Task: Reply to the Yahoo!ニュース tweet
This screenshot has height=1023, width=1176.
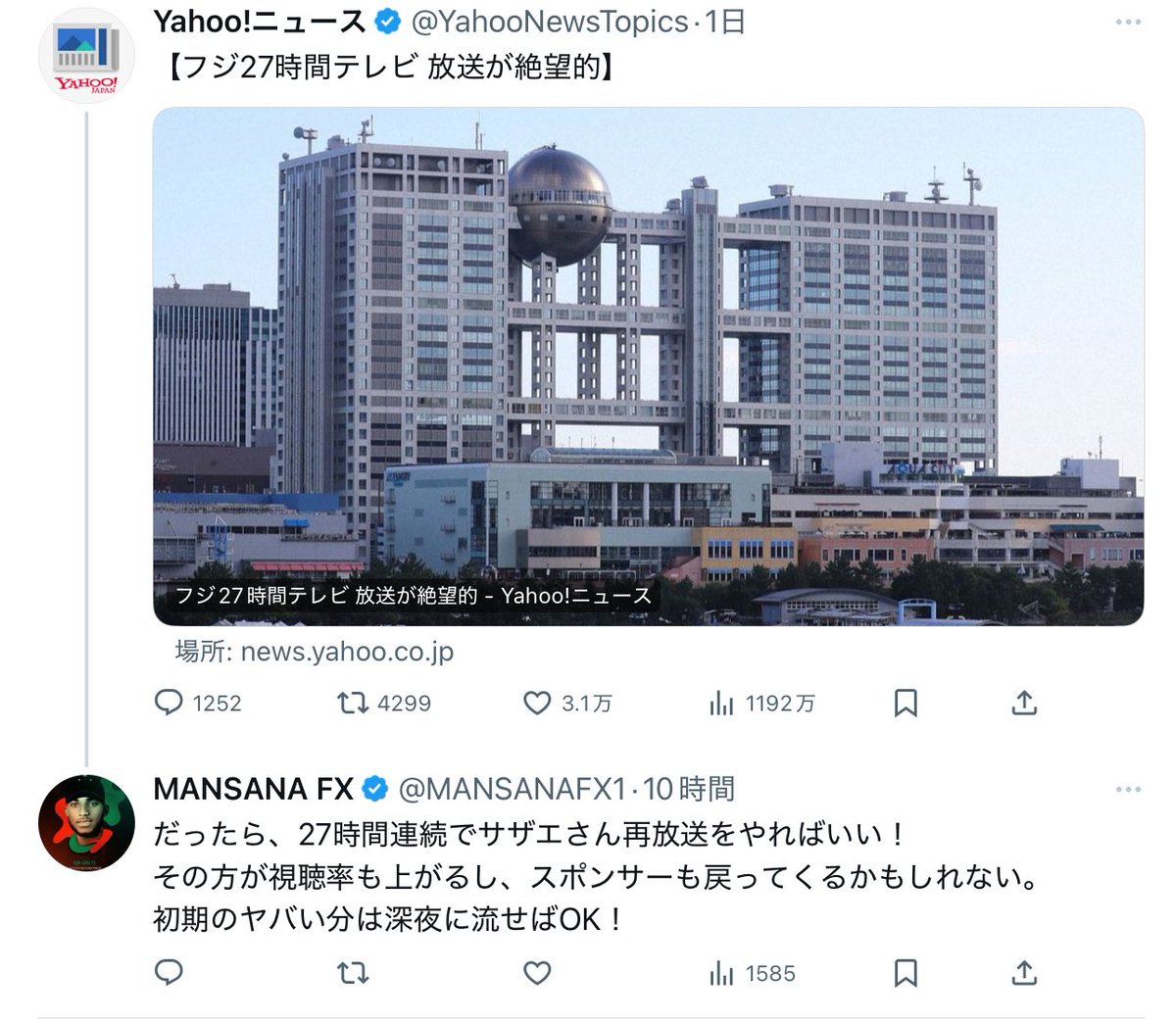Action: pos(198,703)
